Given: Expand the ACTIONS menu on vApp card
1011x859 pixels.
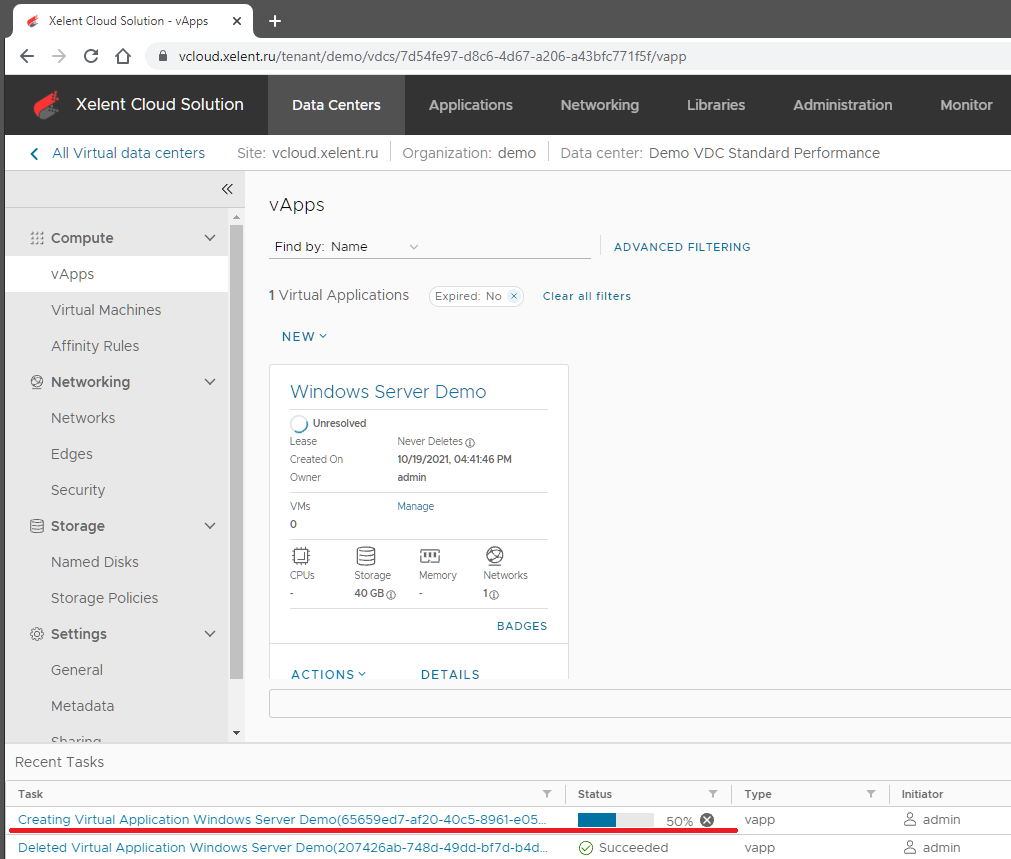Looking at the screenshot, I should tap(328, 674).
